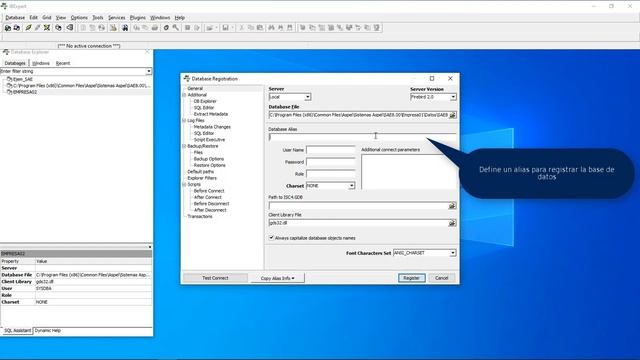Open the Services menu
The height and width of the screenshot is (360, 640).
coord(117,18)
